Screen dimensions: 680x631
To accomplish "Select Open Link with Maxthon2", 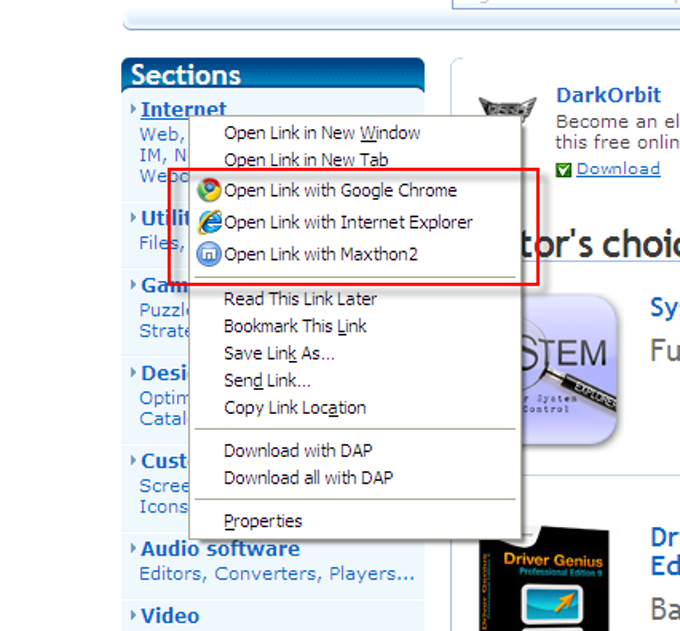I will [x=355, y=254].
